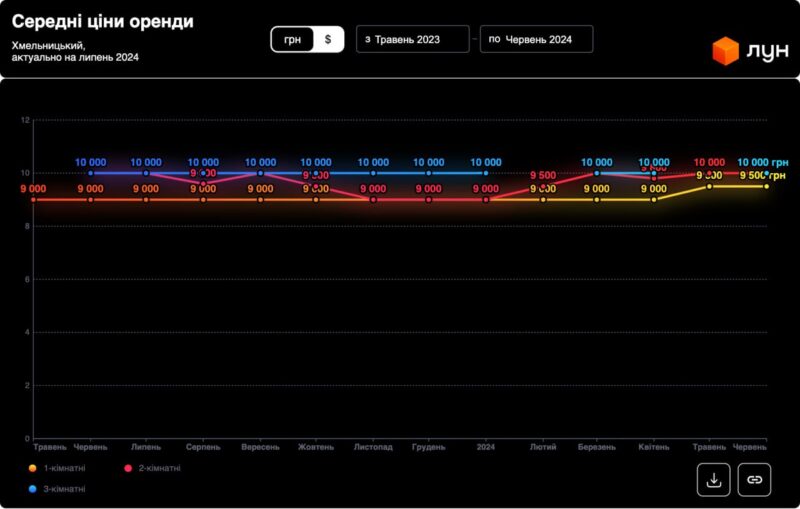Select the Серпень axis label
Viewport: 800px width, 509px height.
pyautogui.click(x=203, y=447)
